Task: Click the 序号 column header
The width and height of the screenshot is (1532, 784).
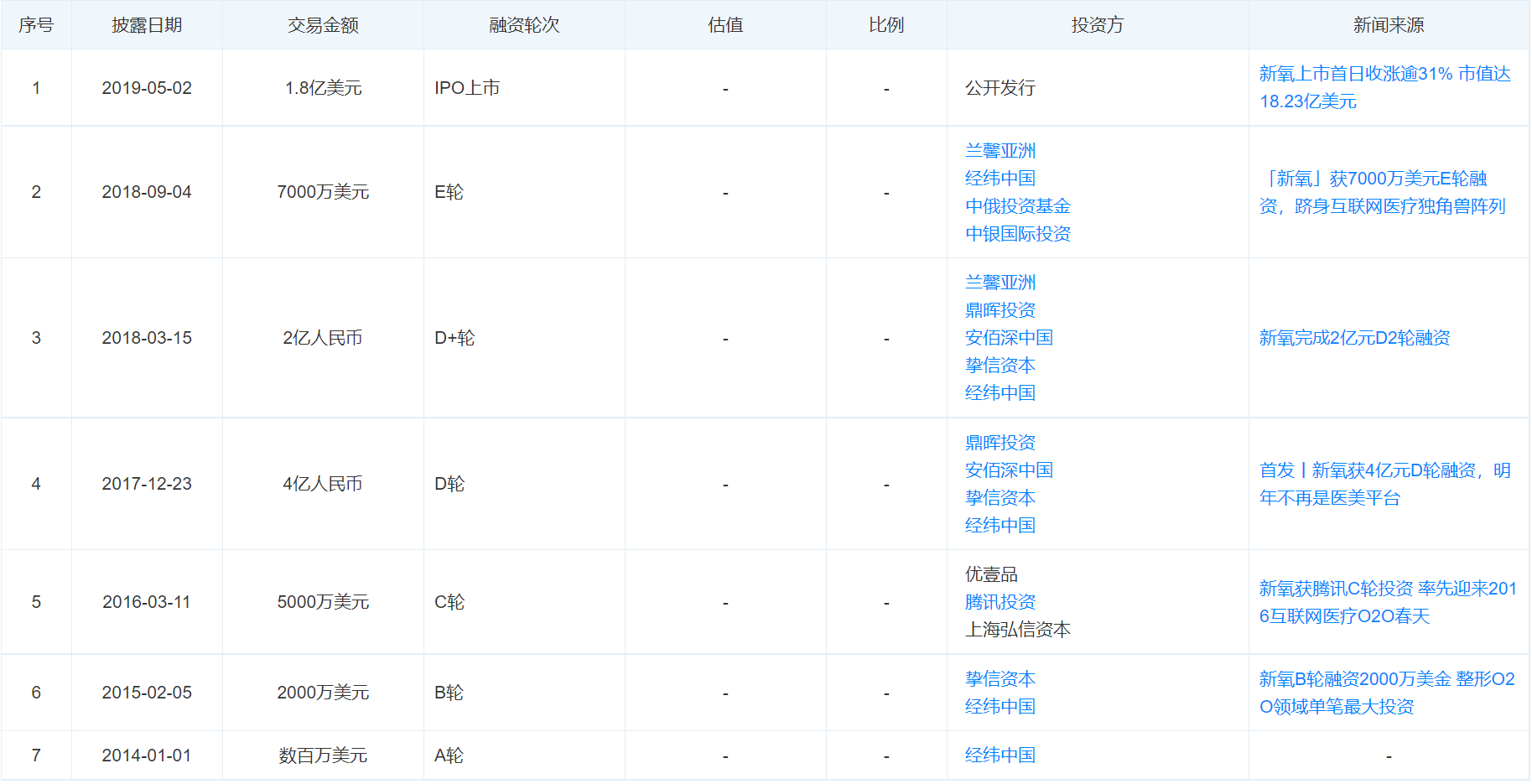Action: [36, 25]
